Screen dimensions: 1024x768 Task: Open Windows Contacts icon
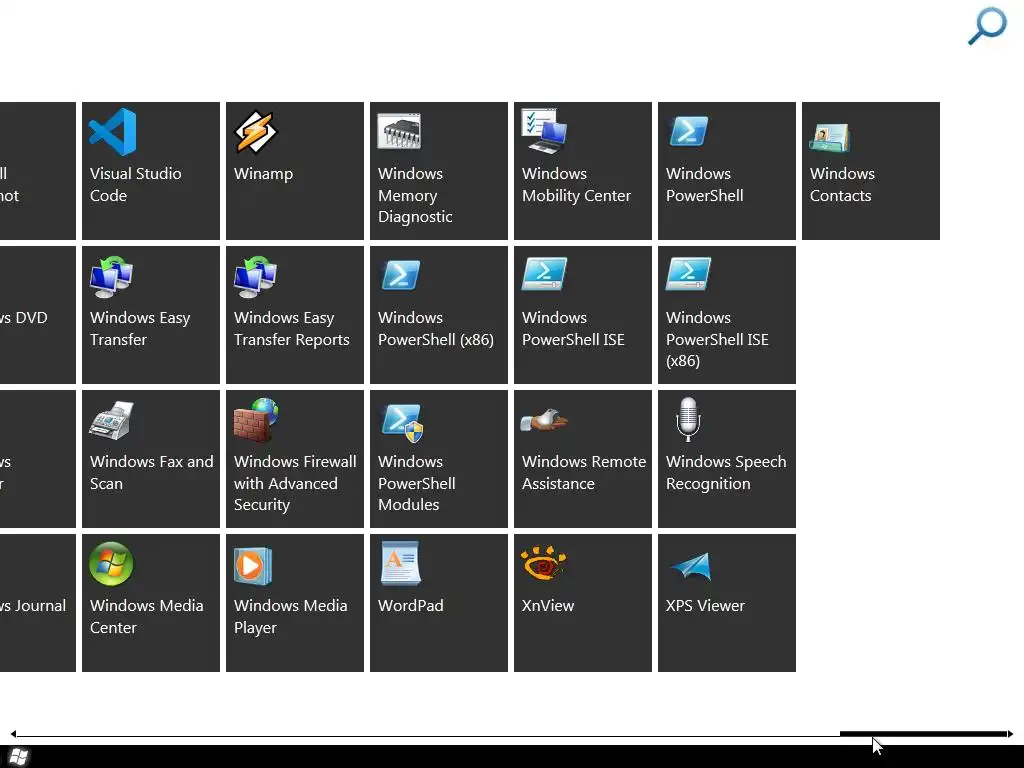click(829, 137)
